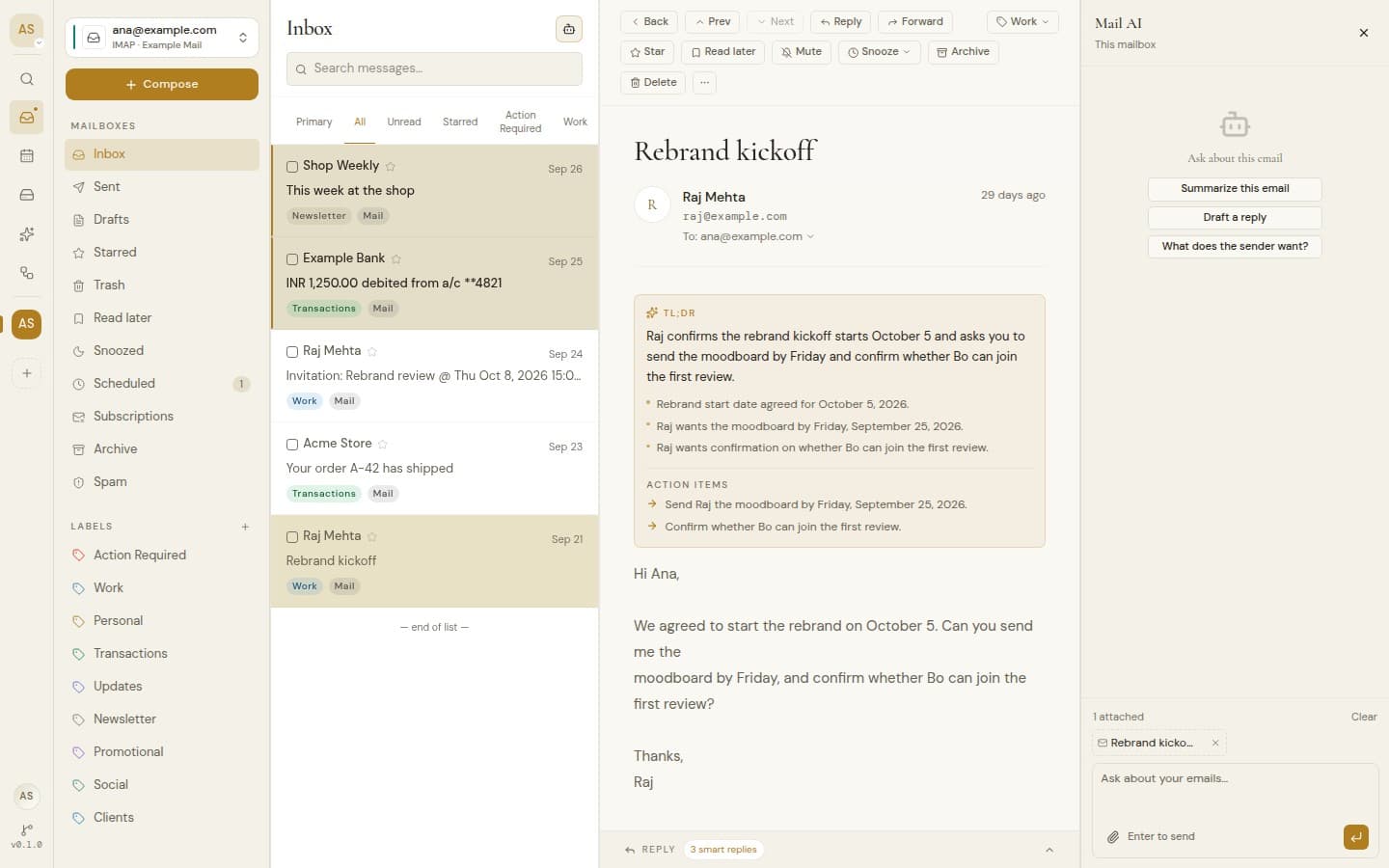Open the calendar icon in the left rail
1389x868 pixels.
[27, 156]
